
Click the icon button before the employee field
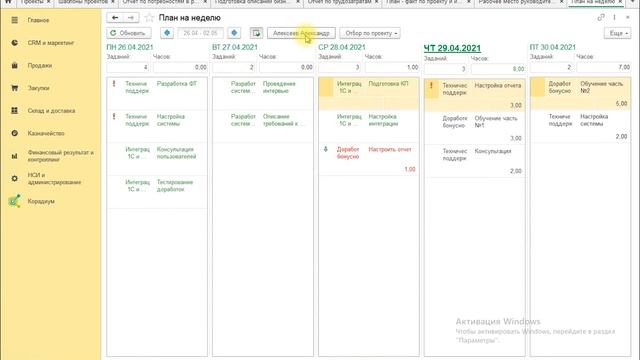[256, 33]
